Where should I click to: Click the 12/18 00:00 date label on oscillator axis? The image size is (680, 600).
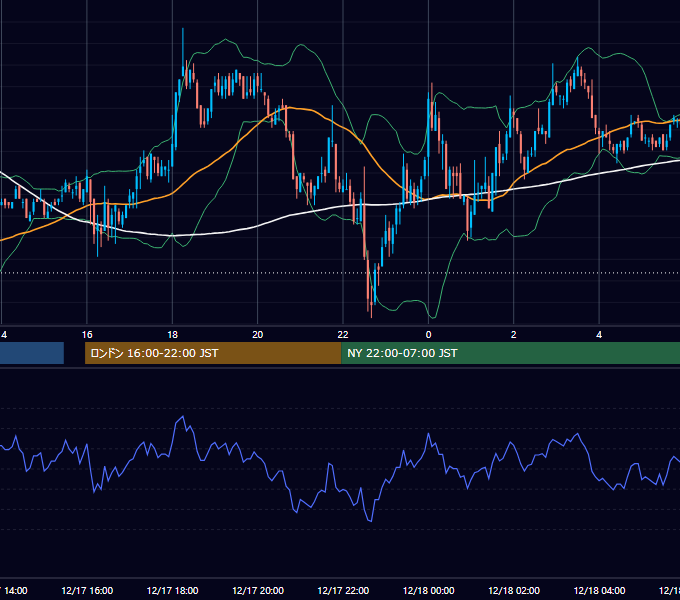pyautogui.click(x=428, y=590)
